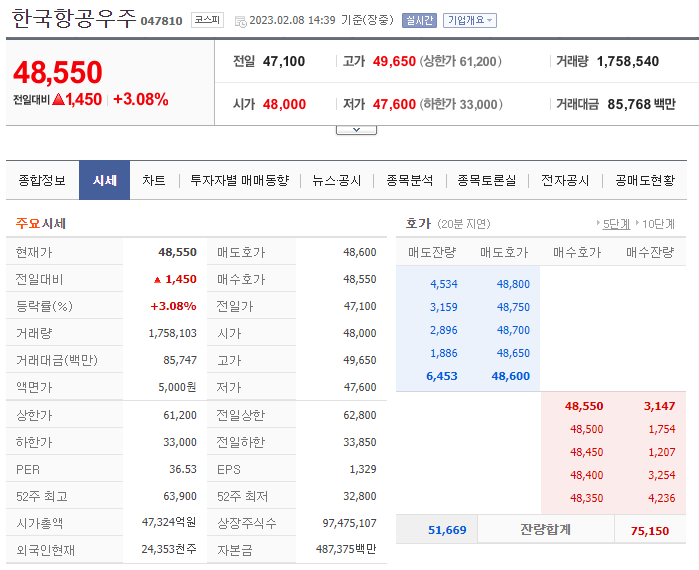This screenshot has width=699, height=570.
Task: Click 액면가 value 5,000원
Action: coord(177,387)
